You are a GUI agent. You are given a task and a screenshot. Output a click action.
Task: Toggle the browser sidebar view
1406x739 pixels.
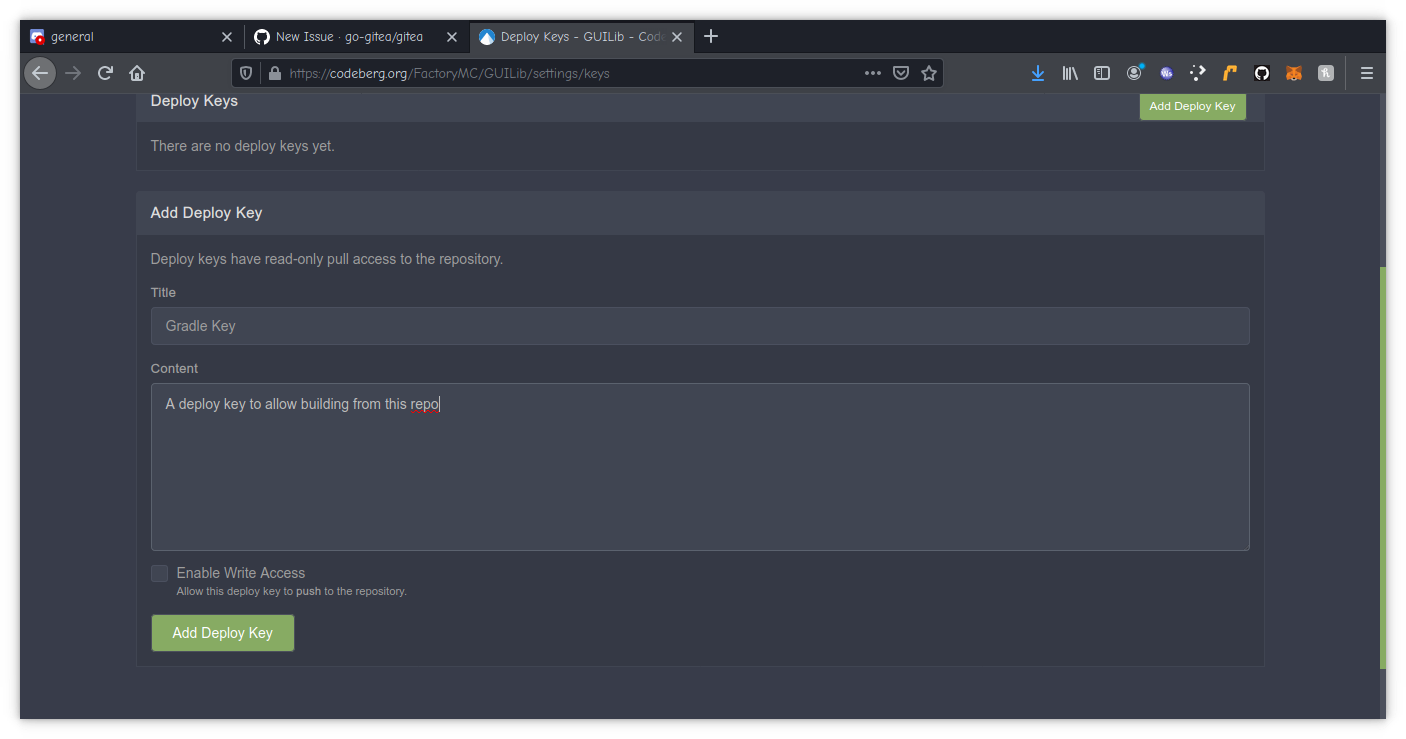click(1101, 72)
